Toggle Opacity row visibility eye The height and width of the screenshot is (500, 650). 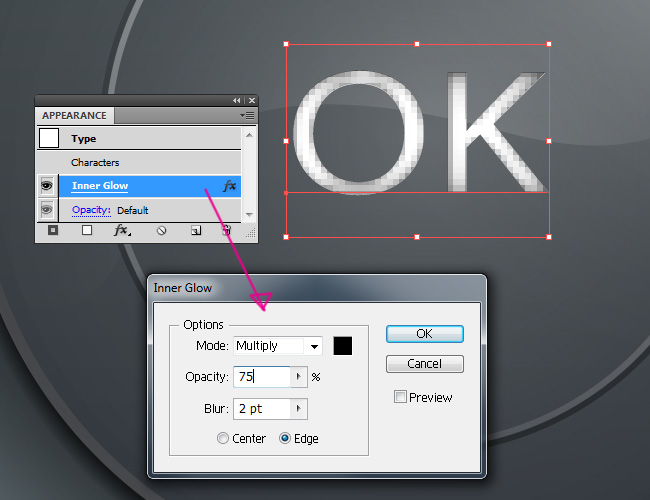pos(47,210)
